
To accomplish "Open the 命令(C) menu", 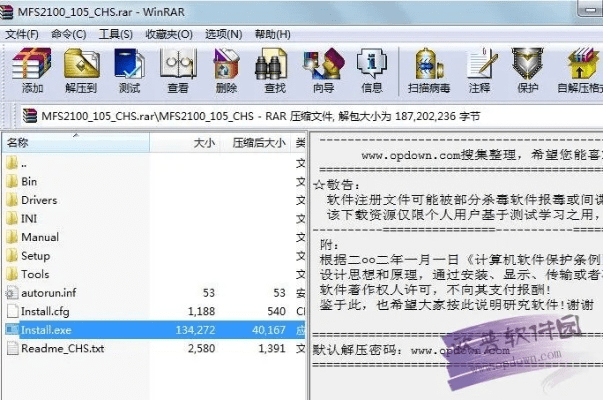I will point(68,34).
